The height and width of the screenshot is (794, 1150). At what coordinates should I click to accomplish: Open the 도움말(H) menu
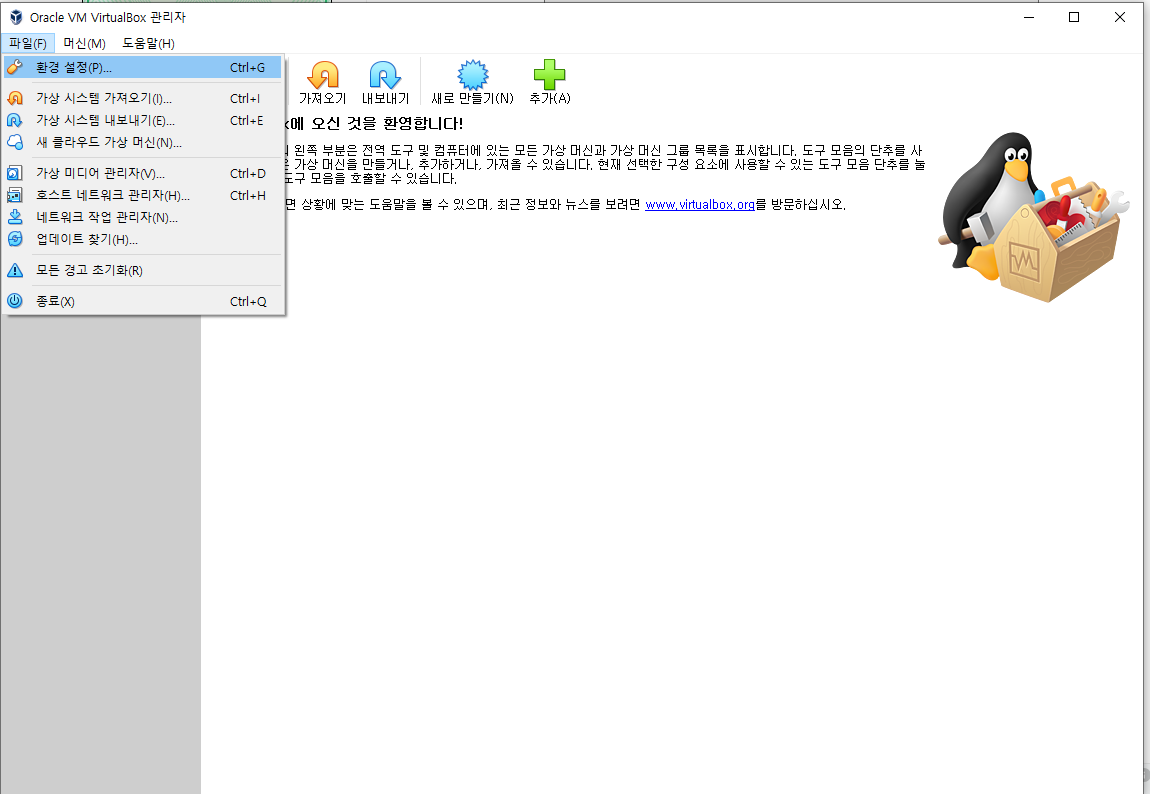click(x=148, y=43)
